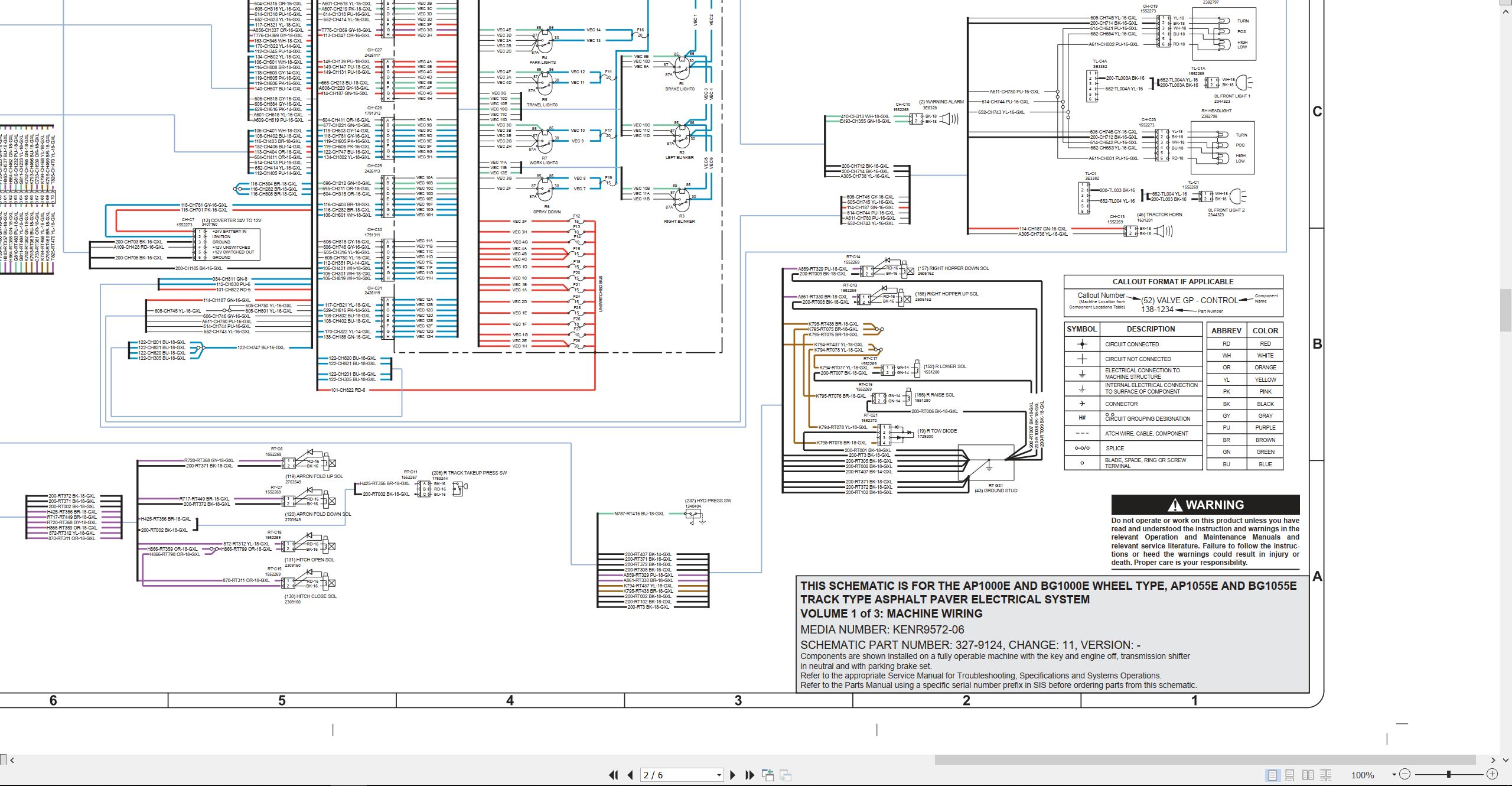
Task: Click the '(237) HYD PRESS SW' label
Action: click(708, 501)
